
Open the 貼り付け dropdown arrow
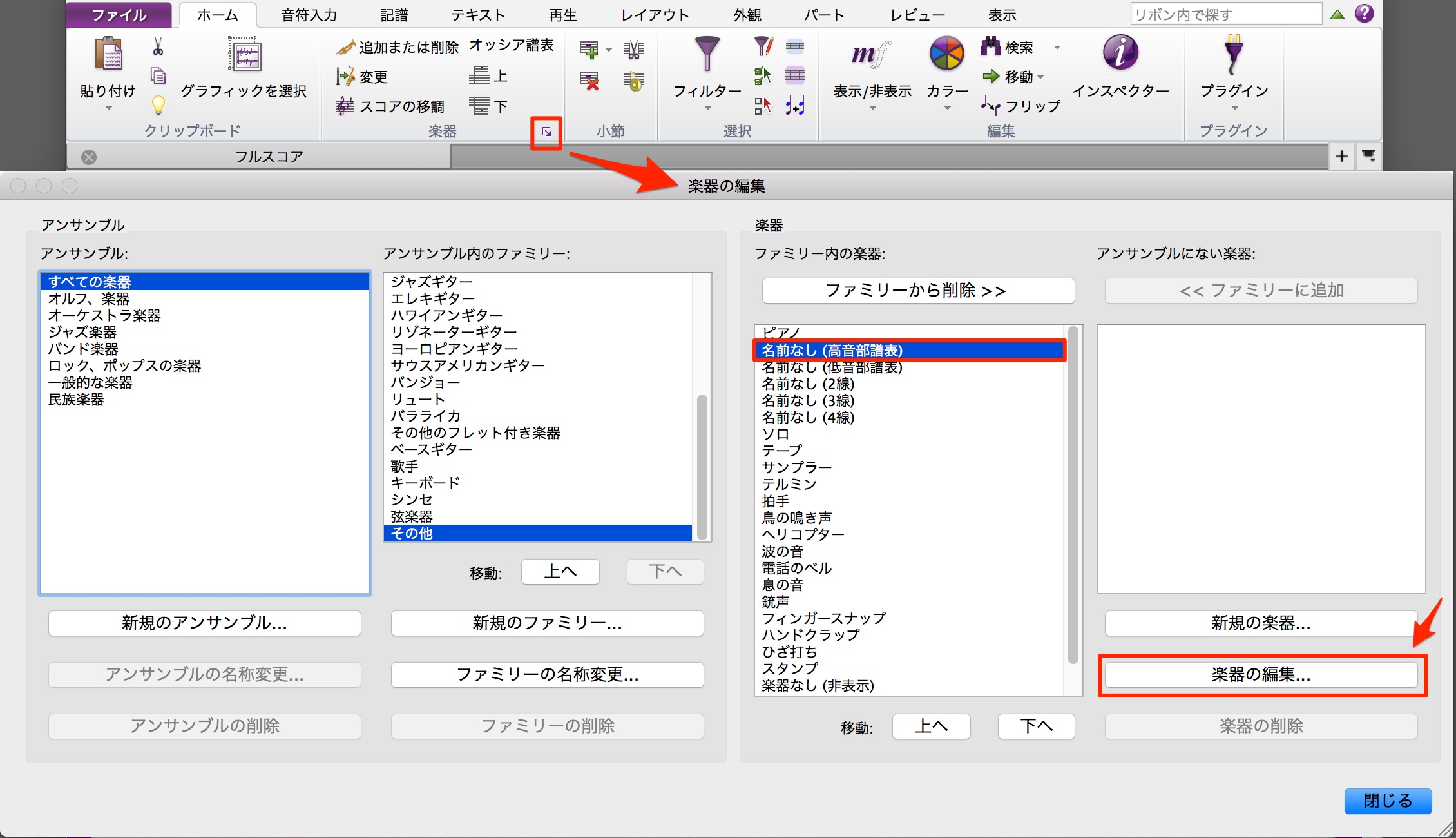point(108,108)
